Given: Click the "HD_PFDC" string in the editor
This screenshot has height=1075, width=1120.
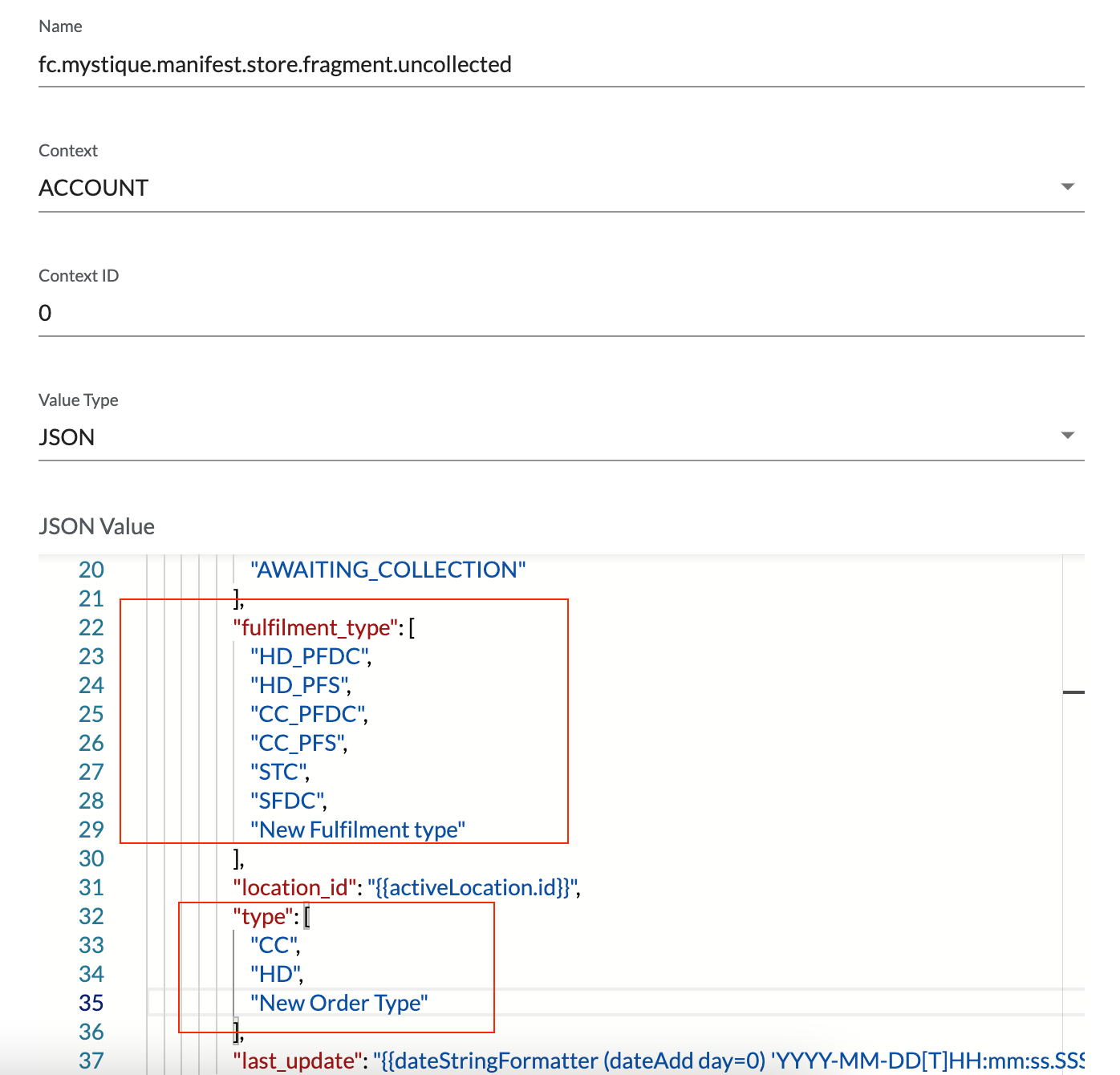Looking at the screenshot, I should pyautogui.click(x=309, y=656).
